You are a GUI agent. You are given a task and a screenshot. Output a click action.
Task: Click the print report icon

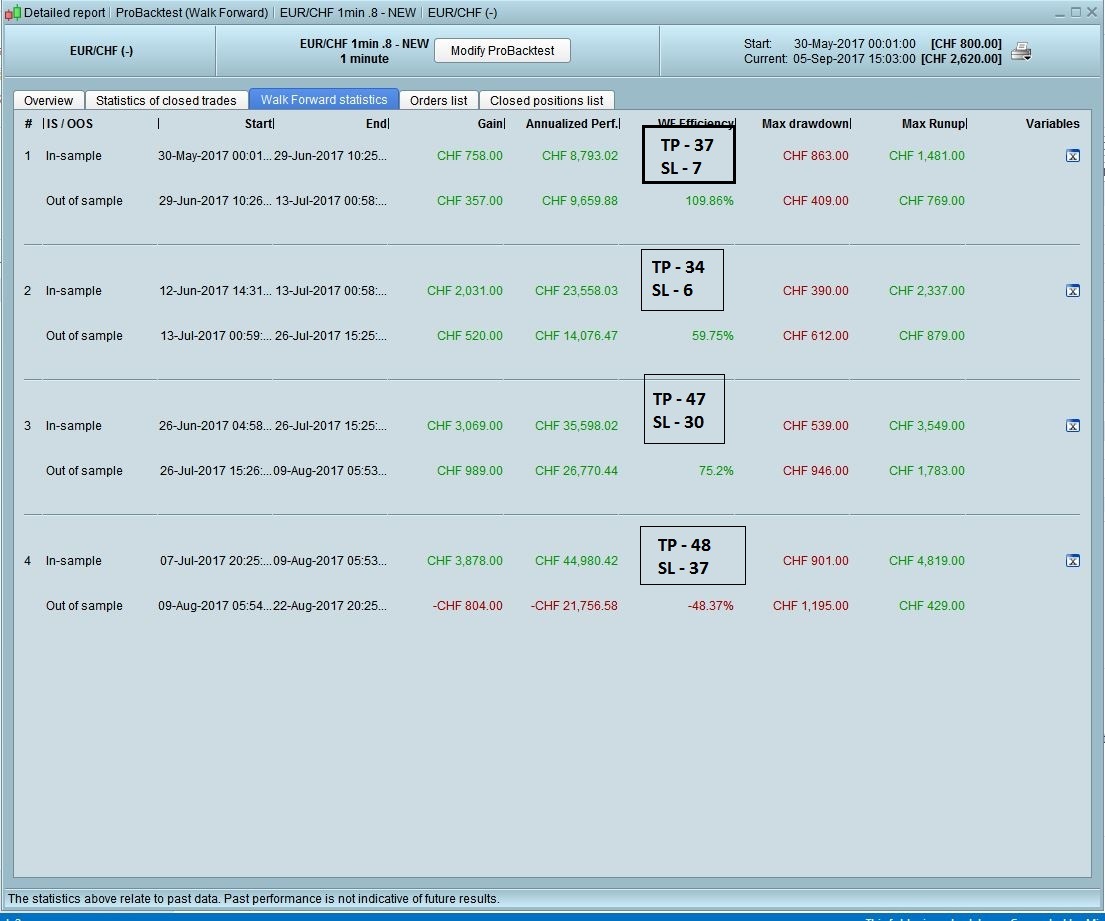[1021, 51]
